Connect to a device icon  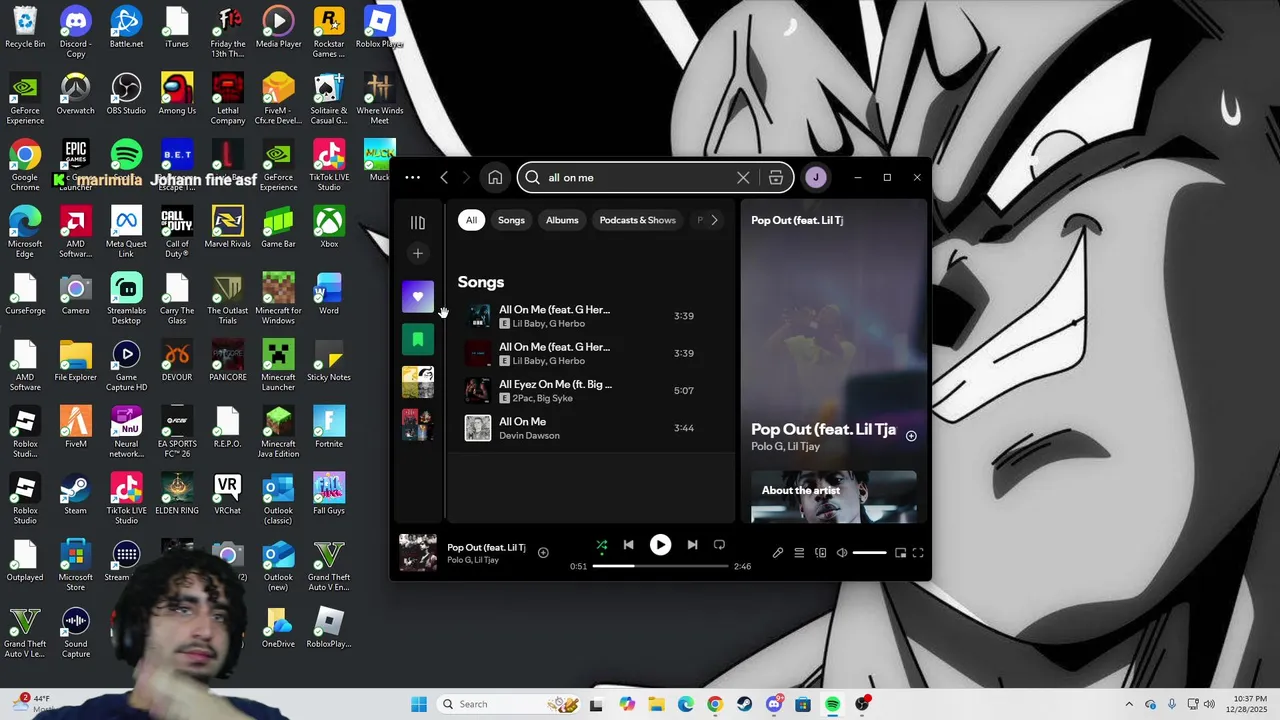click(821, 553)
